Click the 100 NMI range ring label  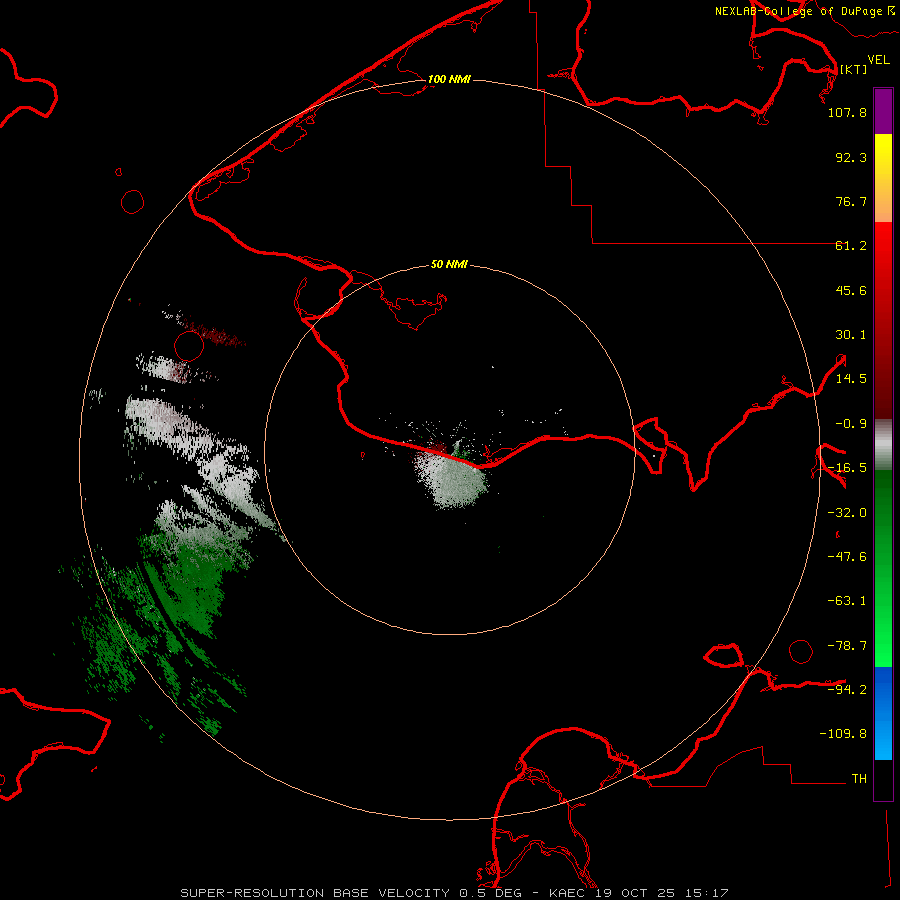tap(449, 79)
